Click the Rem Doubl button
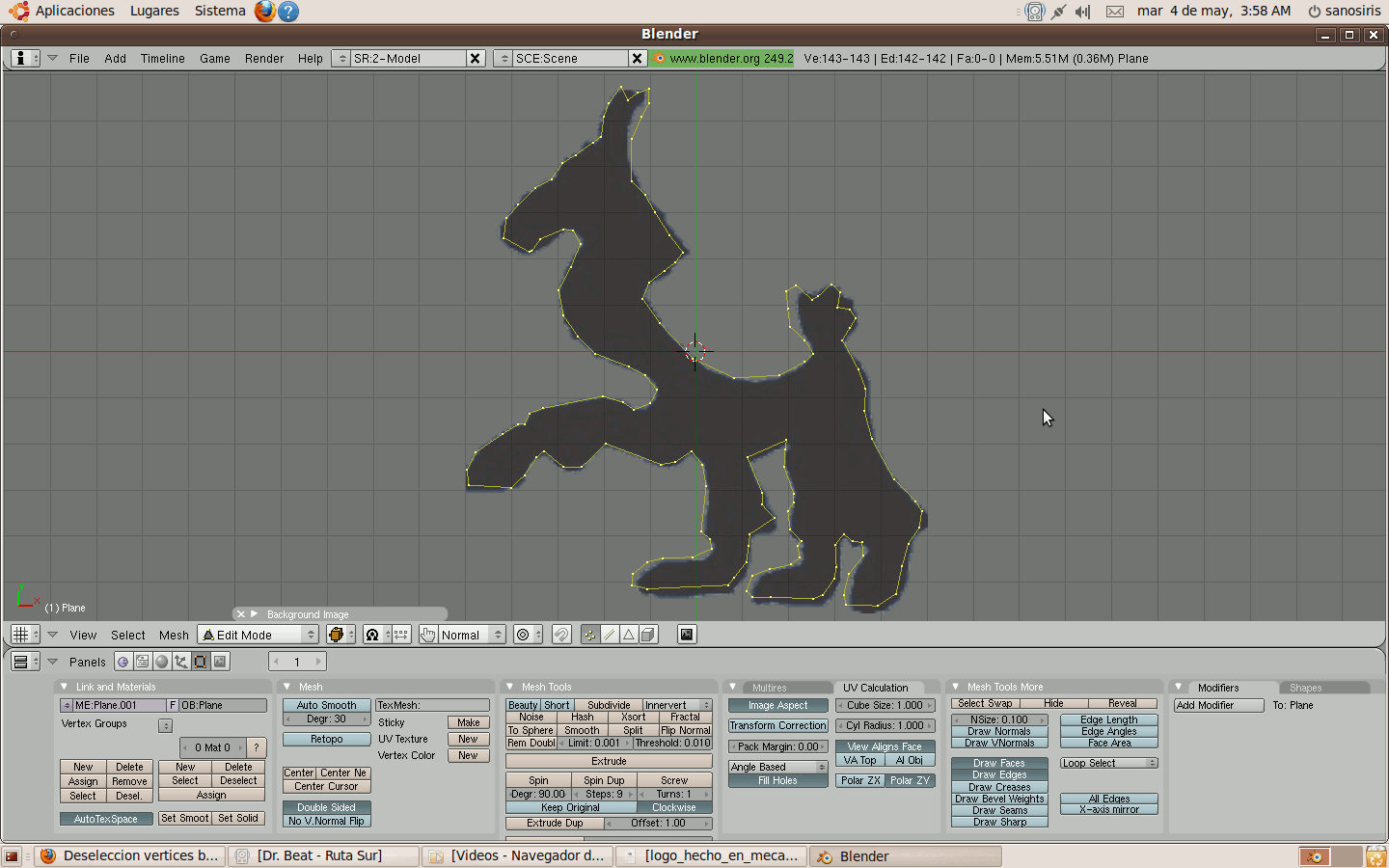 click(531, 743)
